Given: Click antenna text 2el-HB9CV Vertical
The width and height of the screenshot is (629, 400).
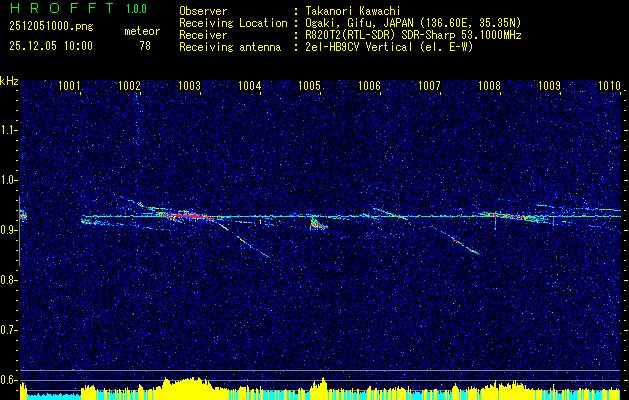Looking at the screenshot, I should click(359, 47).
